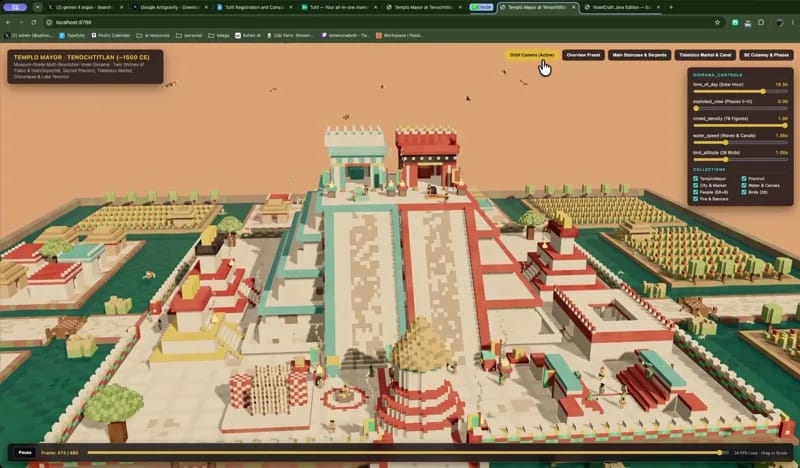The image size is (800, 468).
Task: Open the extensions puzzle icon
Action: 761,22
